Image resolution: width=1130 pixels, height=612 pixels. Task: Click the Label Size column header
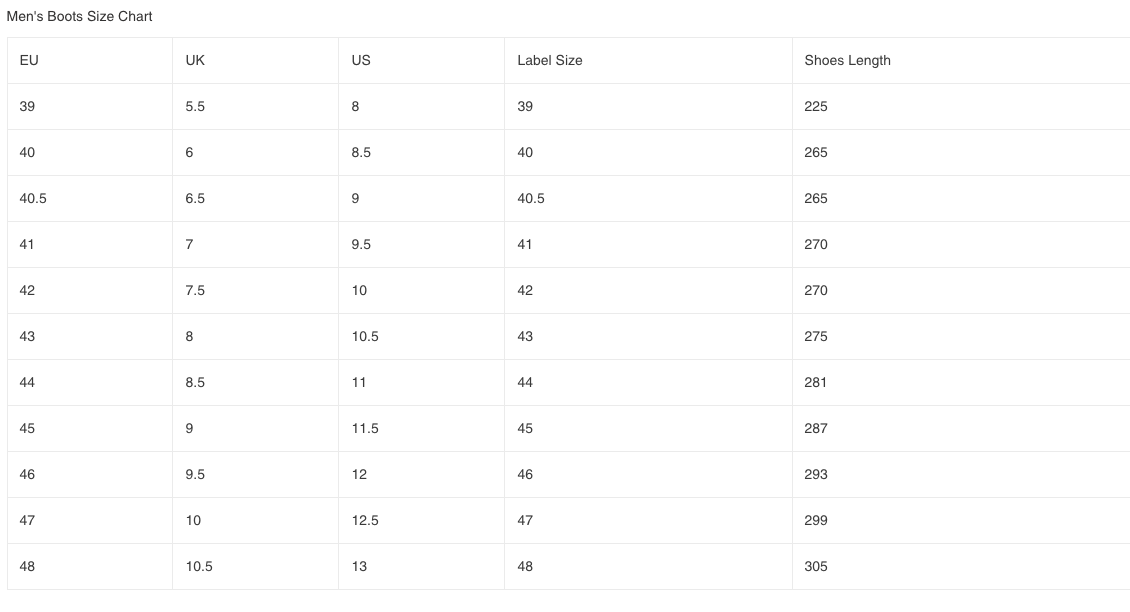pos(549,60)
